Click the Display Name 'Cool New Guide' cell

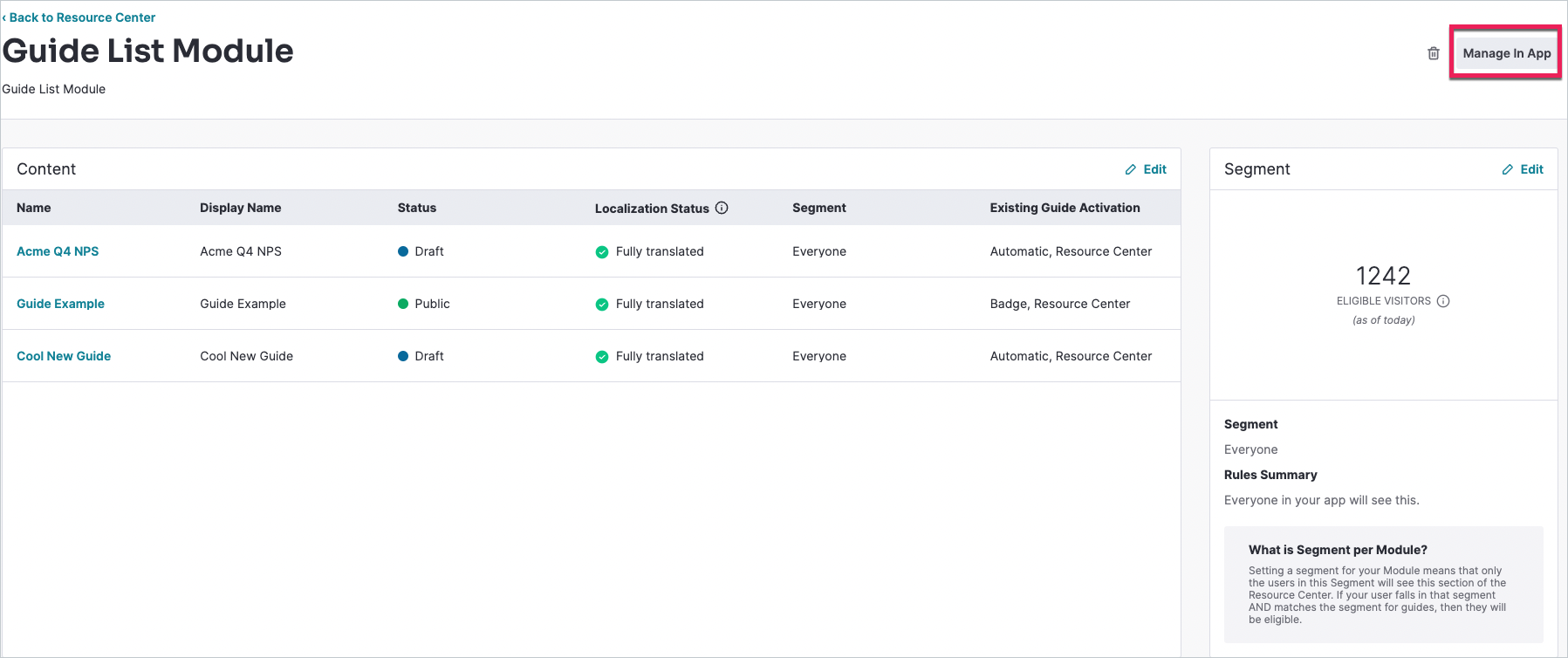coord(246,356)
